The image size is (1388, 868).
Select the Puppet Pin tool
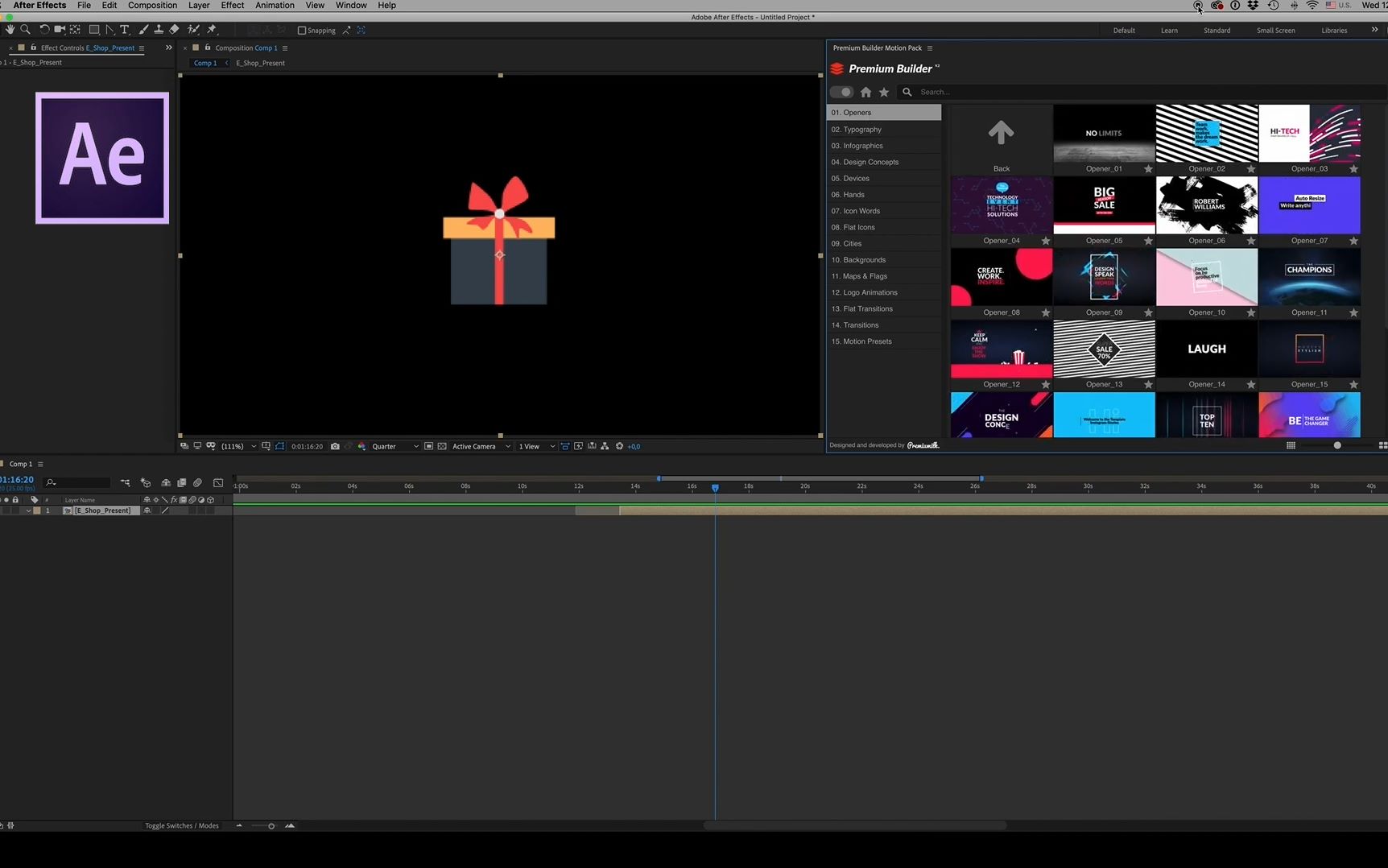[212, 30]
